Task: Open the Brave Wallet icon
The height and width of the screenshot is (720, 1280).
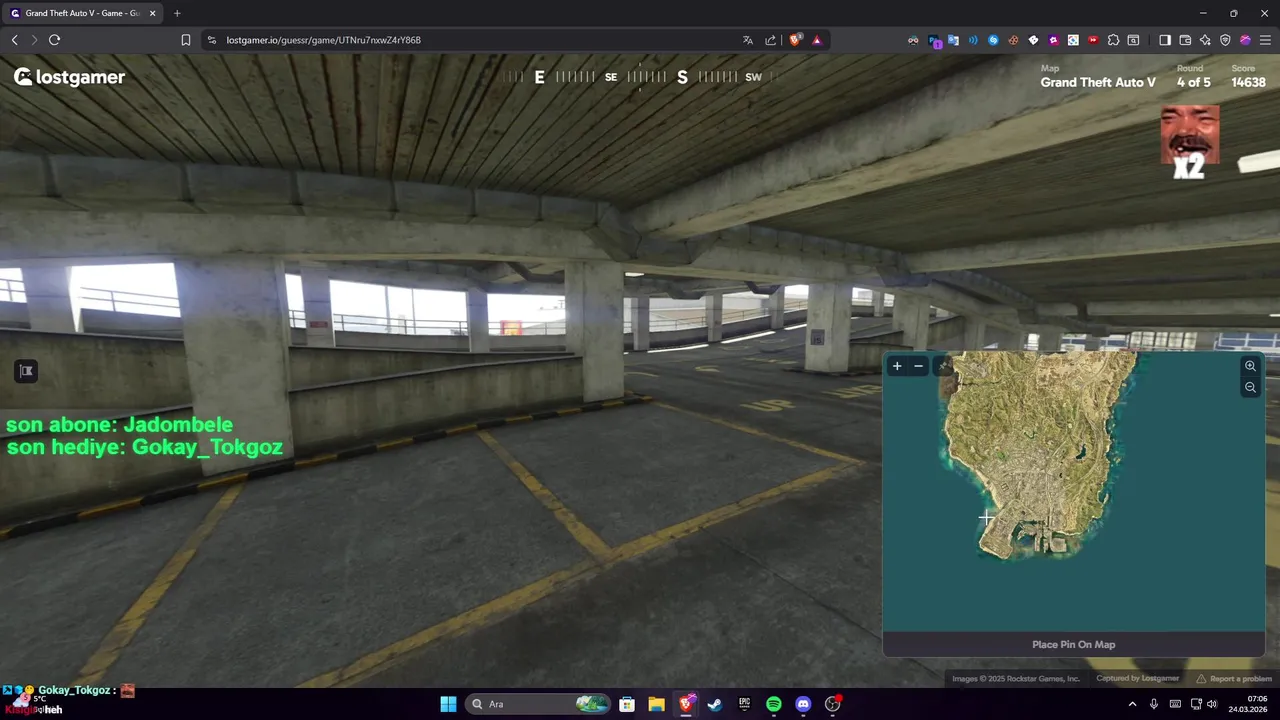Action: [1185, 40]
